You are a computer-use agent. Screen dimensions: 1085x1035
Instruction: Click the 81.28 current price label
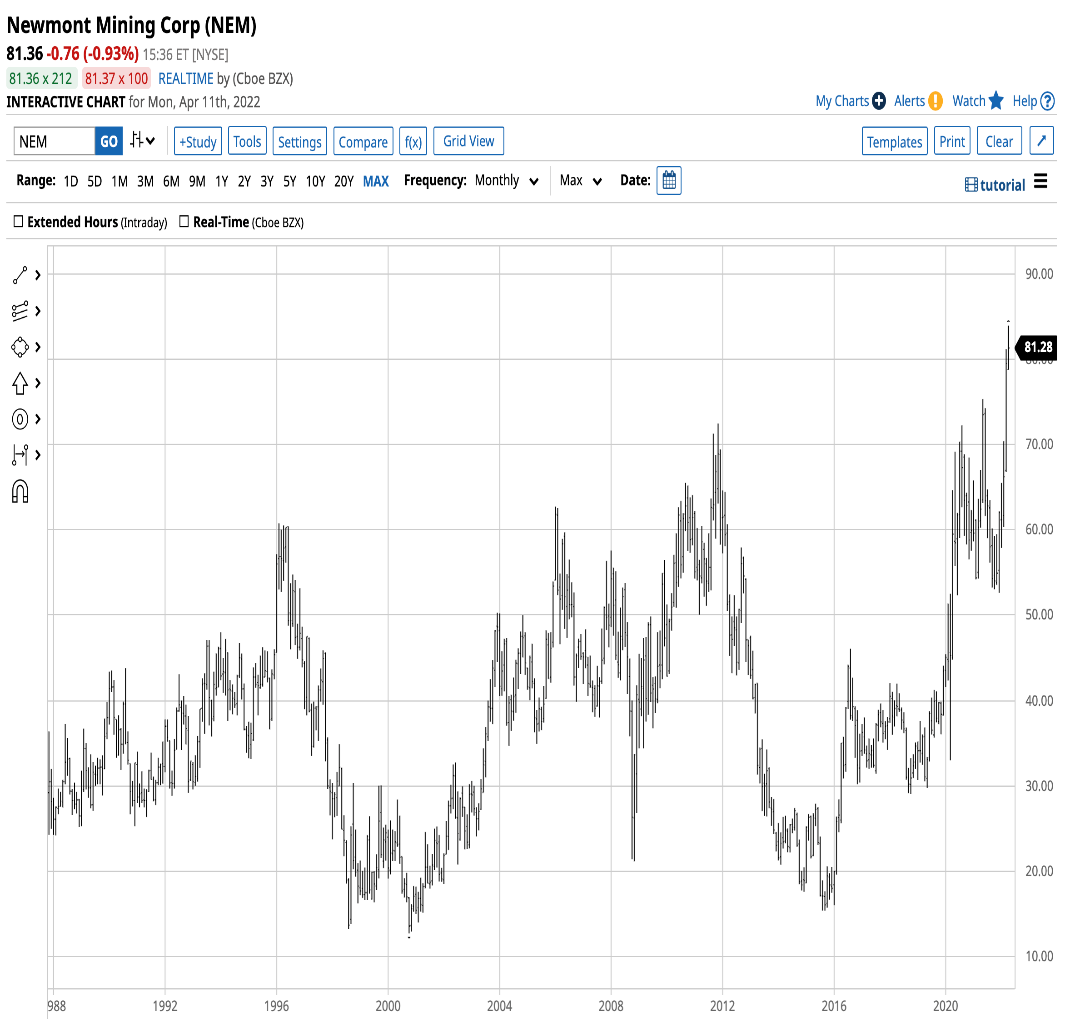pos(1037,347)
